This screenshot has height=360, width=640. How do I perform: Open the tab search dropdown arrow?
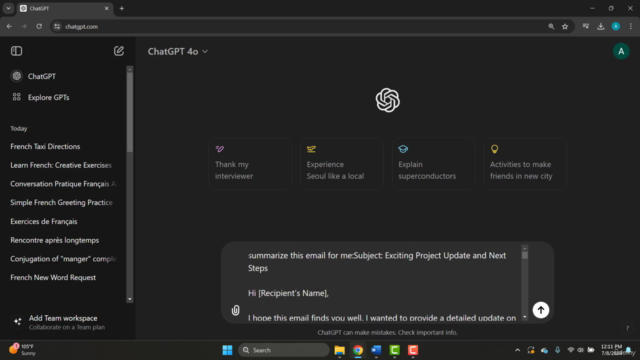click(x=8, y=8)
